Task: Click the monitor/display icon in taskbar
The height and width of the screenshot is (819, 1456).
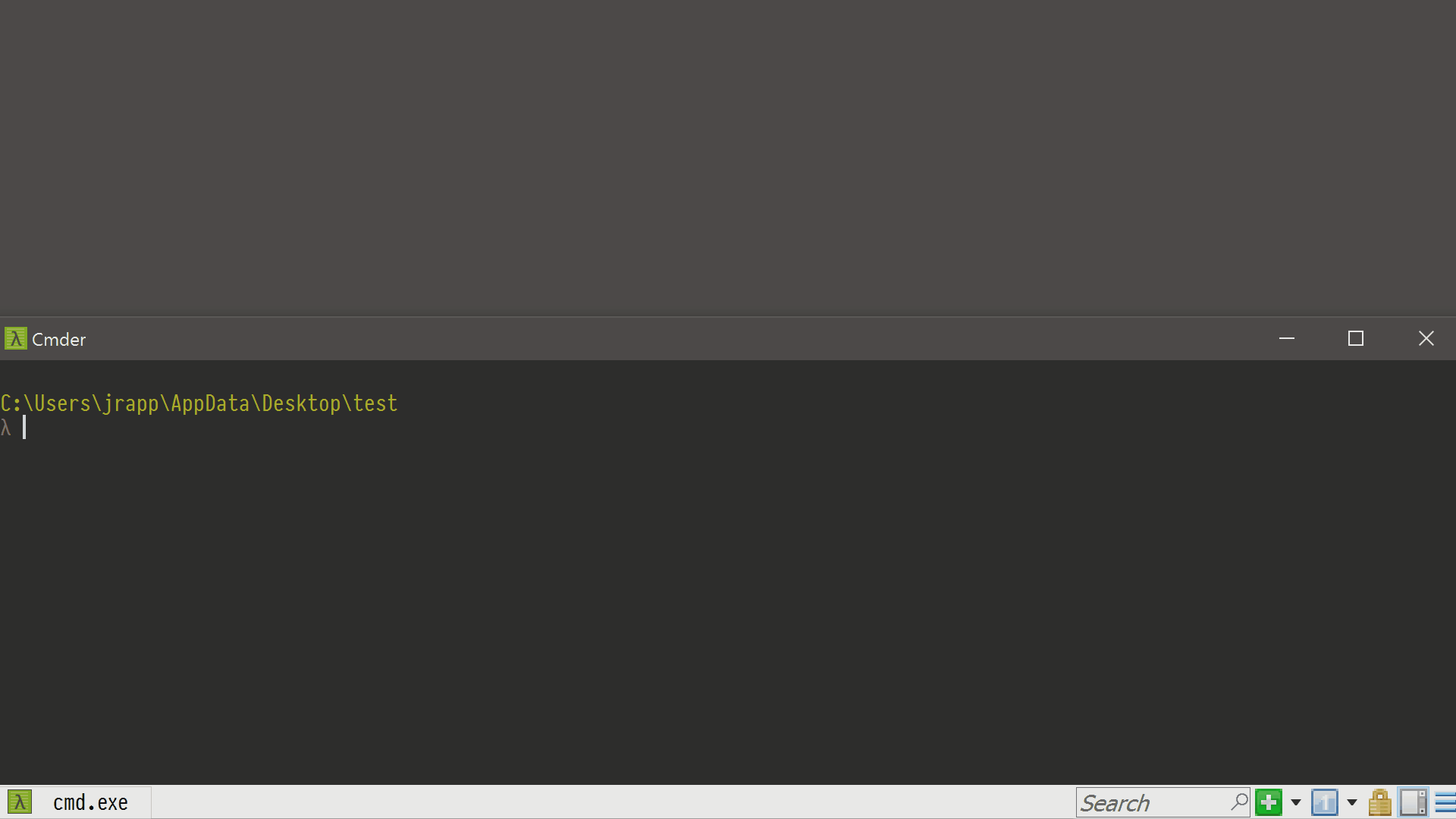Action: 1414,802
